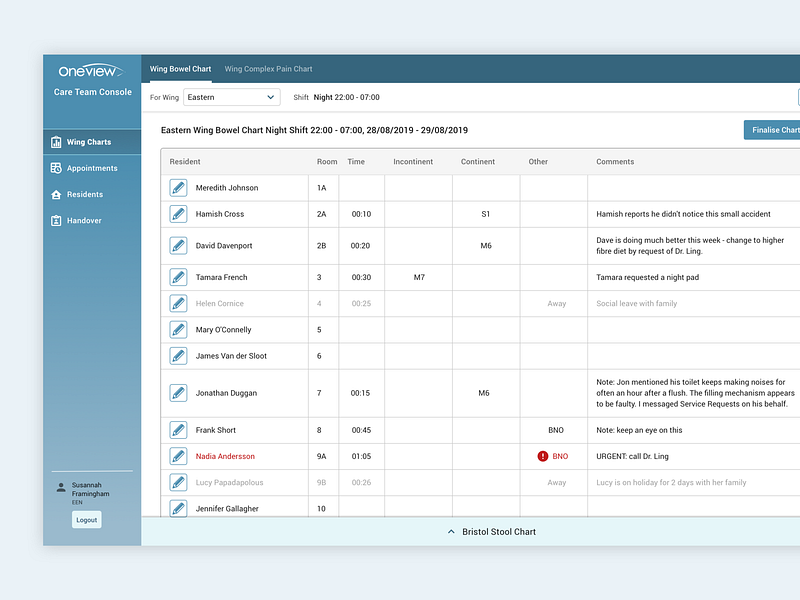This screenshot has width=800, height=600.
Task: Open the Handover section
Action: click(x=92, y=220)
